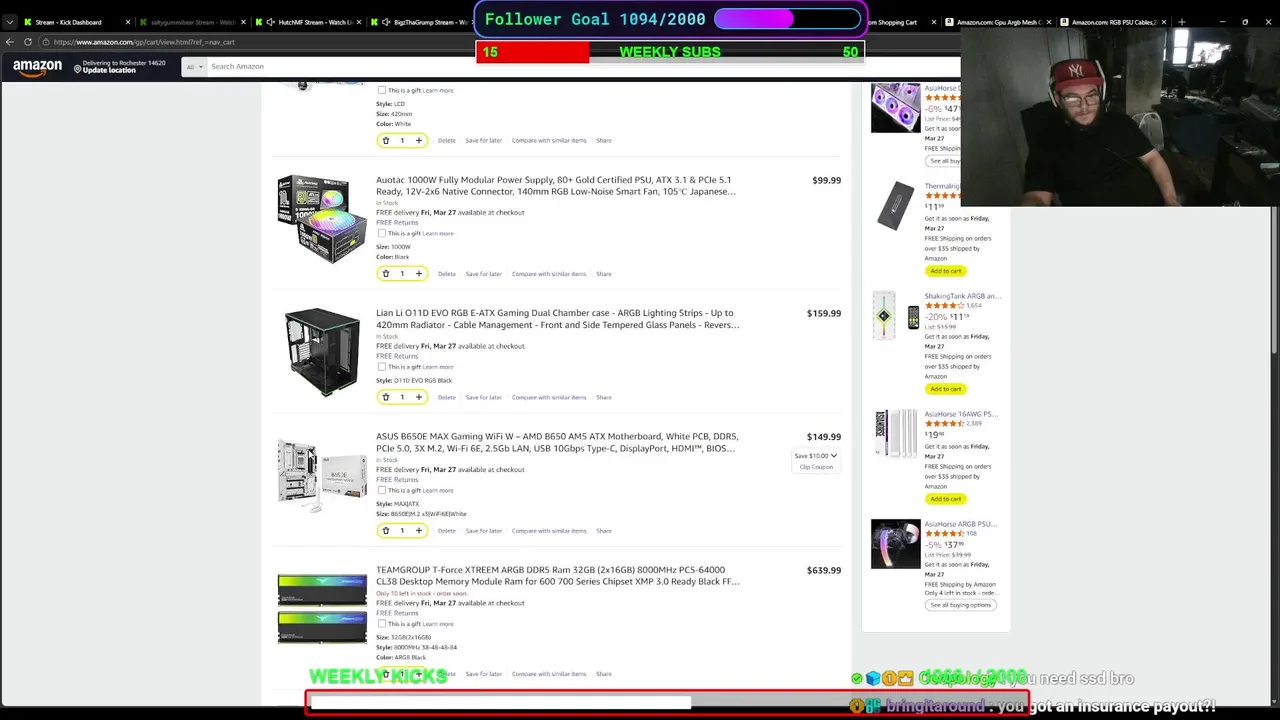Image resolution: width=1280 pixels, height=720 pixels.
Task: Open a new browser tab
Action: click(1182, 22)
